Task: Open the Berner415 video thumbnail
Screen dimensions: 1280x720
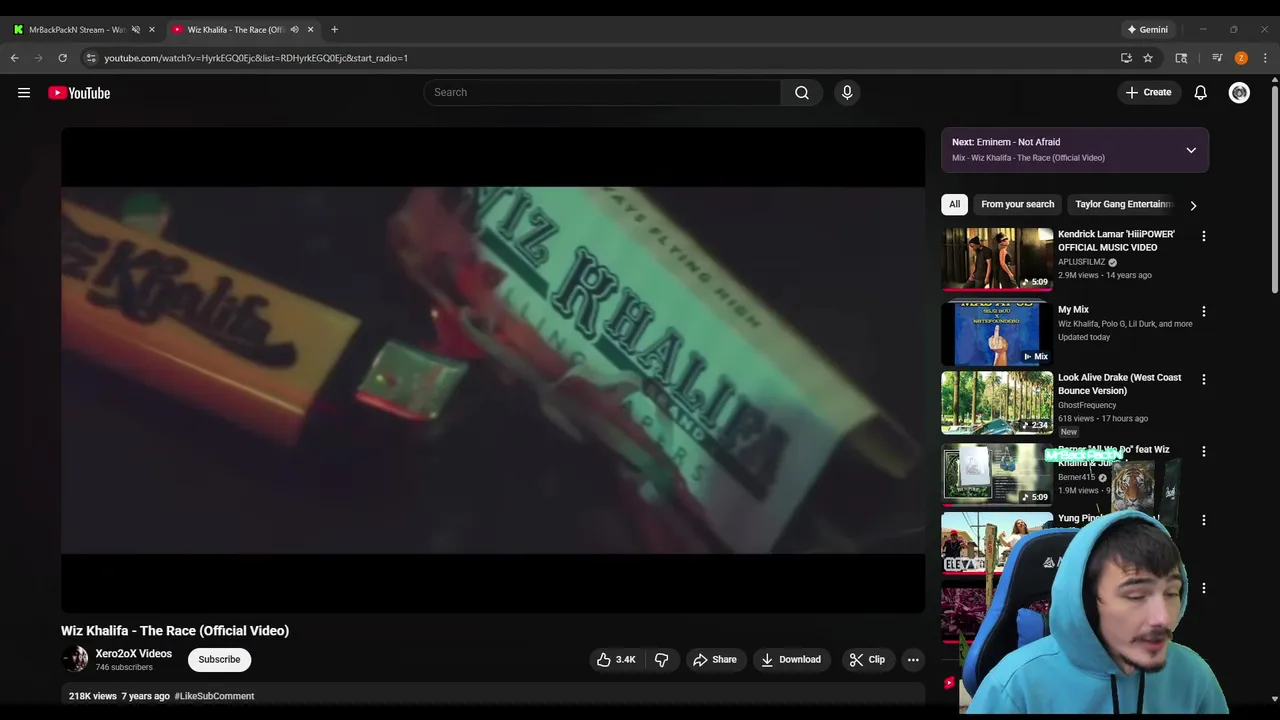Action: tap(997, 474)
